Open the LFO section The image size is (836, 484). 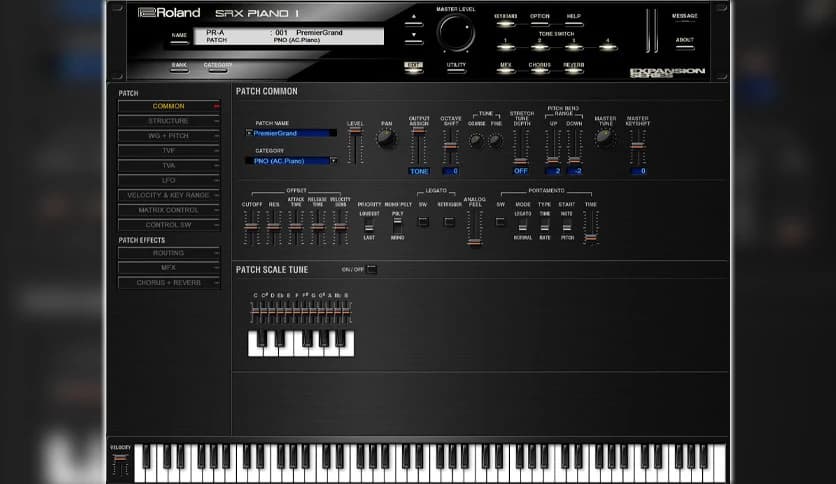(x=169, y=181)
